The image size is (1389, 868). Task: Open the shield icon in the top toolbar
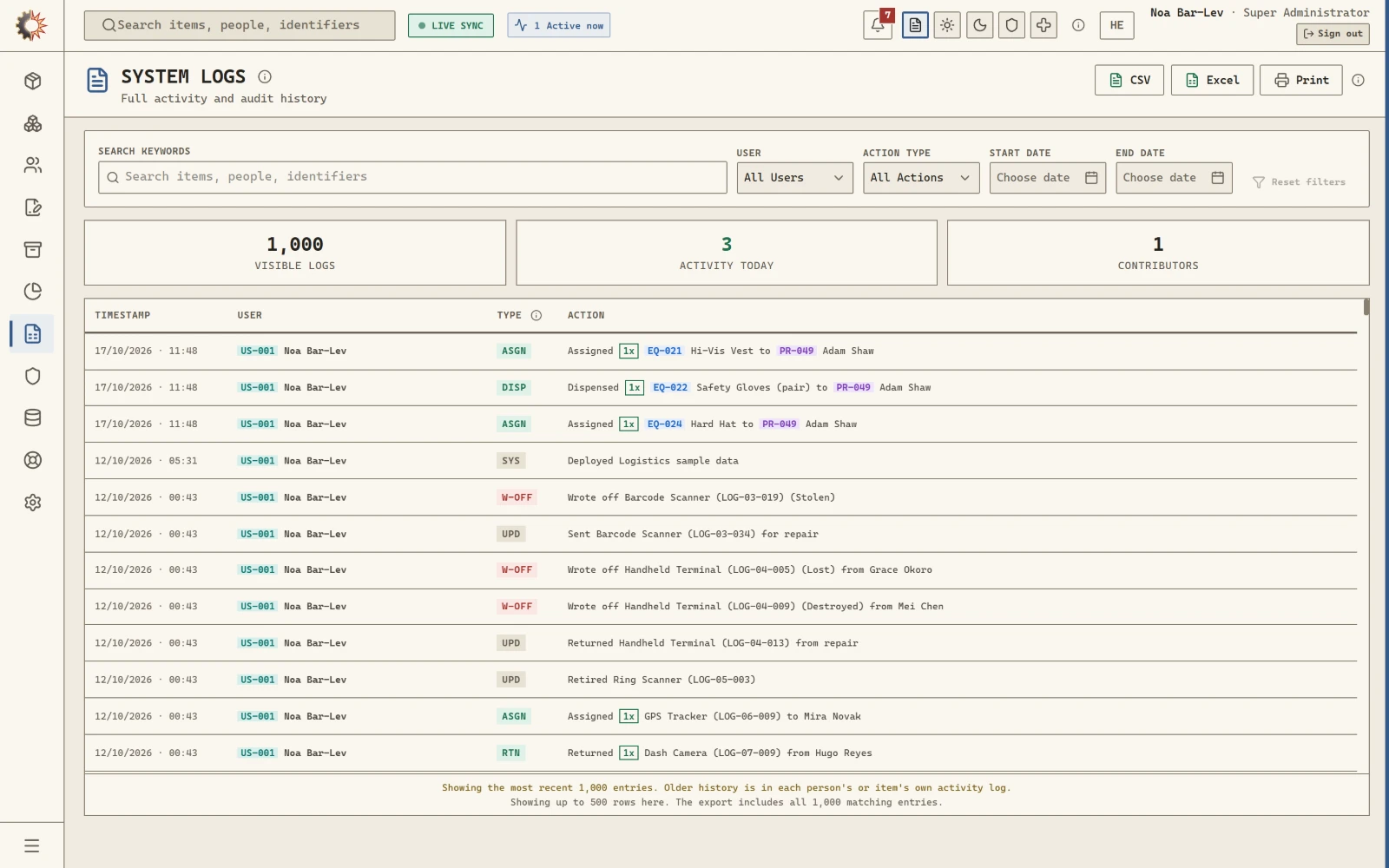point(1011,25)
